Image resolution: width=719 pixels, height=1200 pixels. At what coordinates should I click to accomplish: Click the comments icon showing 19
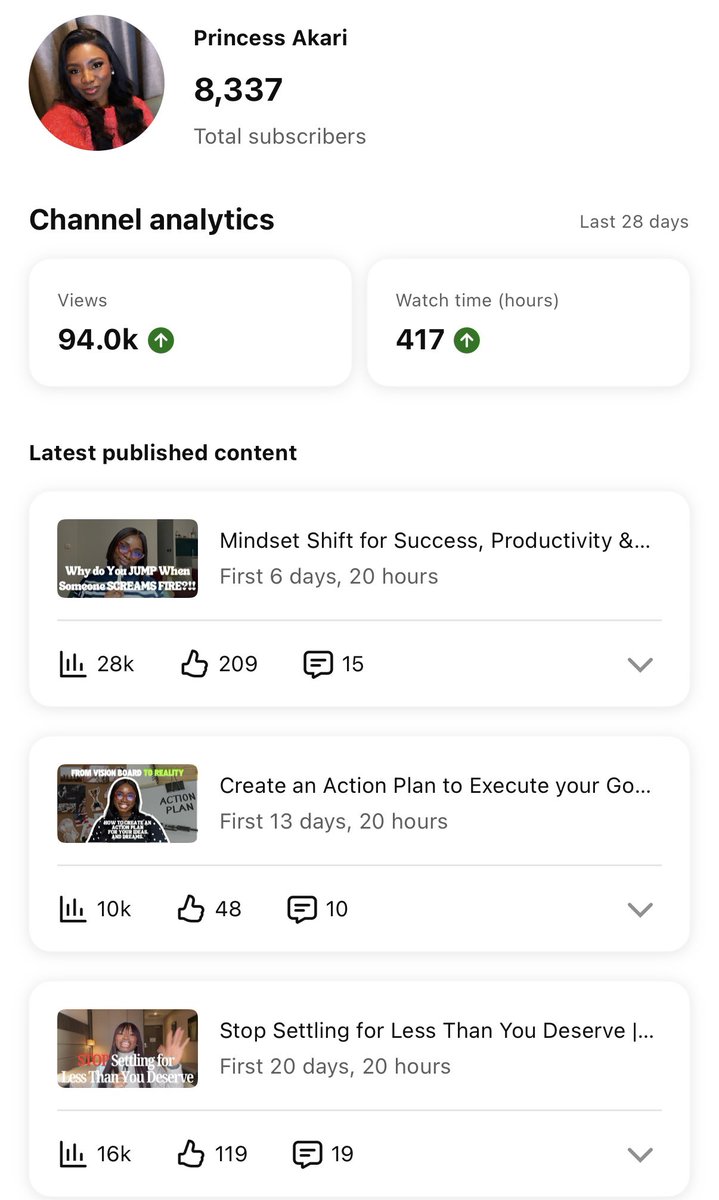point(308,1154)
